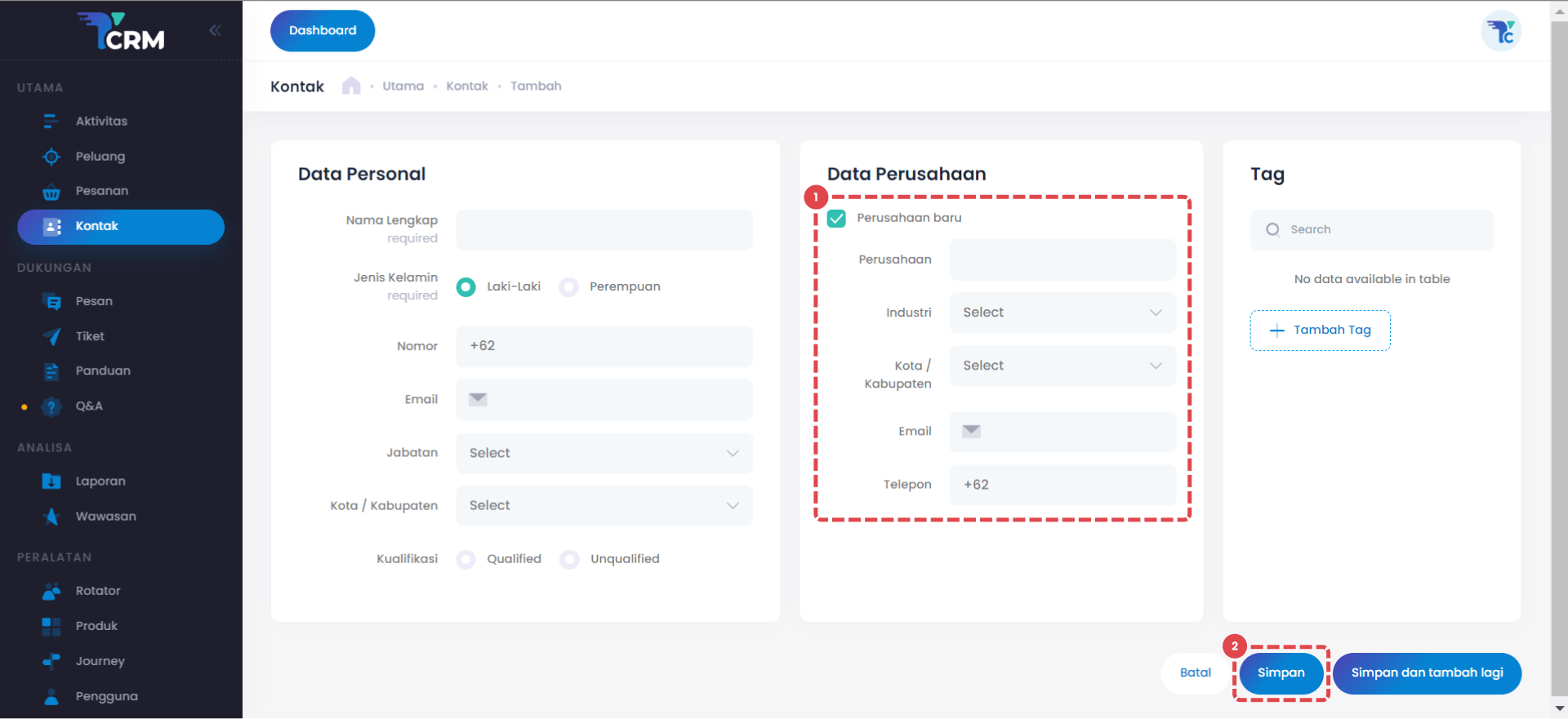Open the Industri select dropdown
1568x719 pixels.
coord(1062,313)
